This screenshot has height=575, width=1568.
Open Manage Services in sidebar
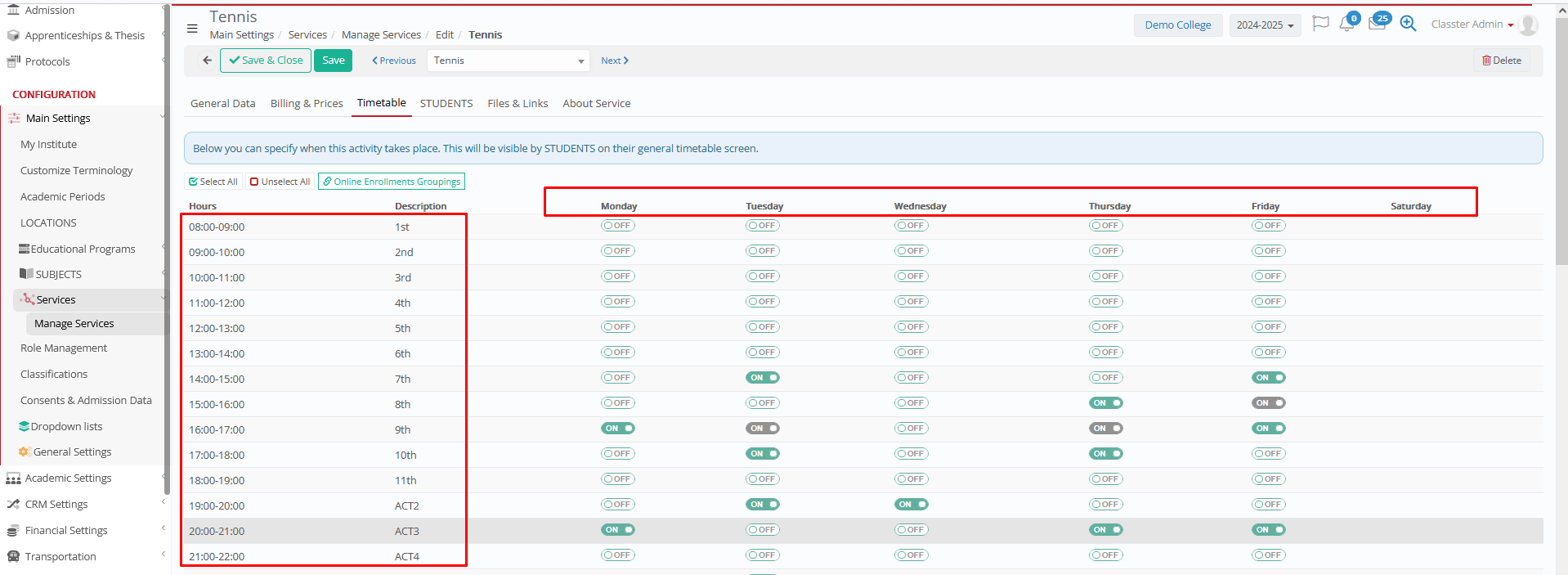click(74, 324)
